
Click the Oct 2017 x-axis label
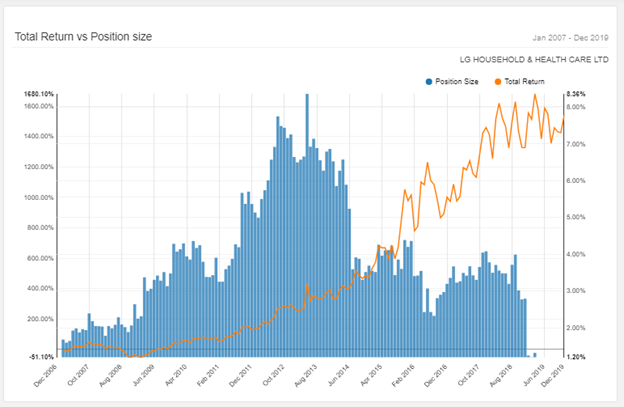[x=468, y=375]
